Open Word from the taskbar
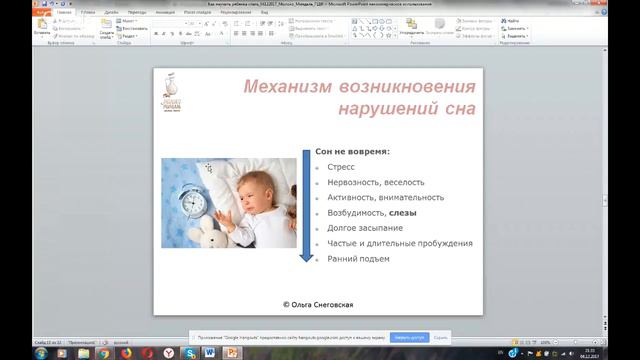The width and height of the screenshot is (640, 360). [210, 353]
